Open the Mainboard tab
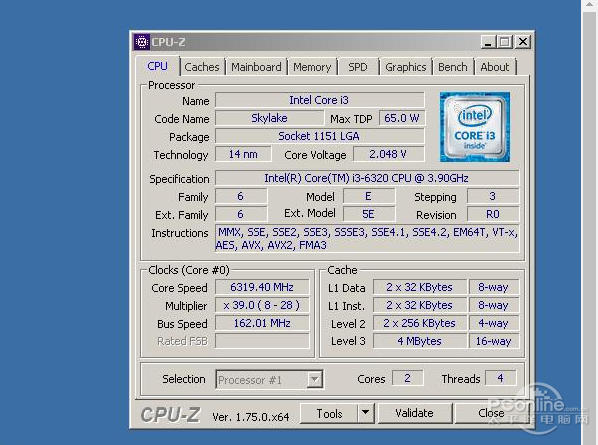The width and height of the screenshot is (598, 445). [x=256, y=67]
